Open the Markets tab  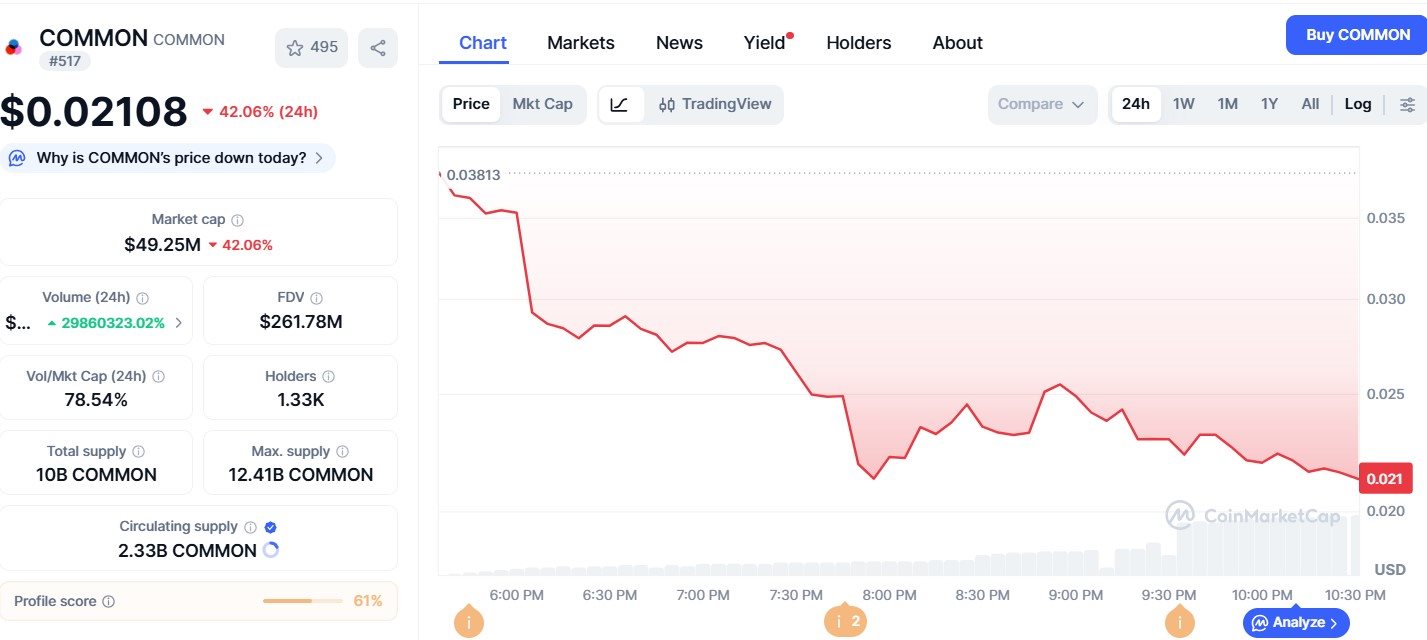point(581,43)
